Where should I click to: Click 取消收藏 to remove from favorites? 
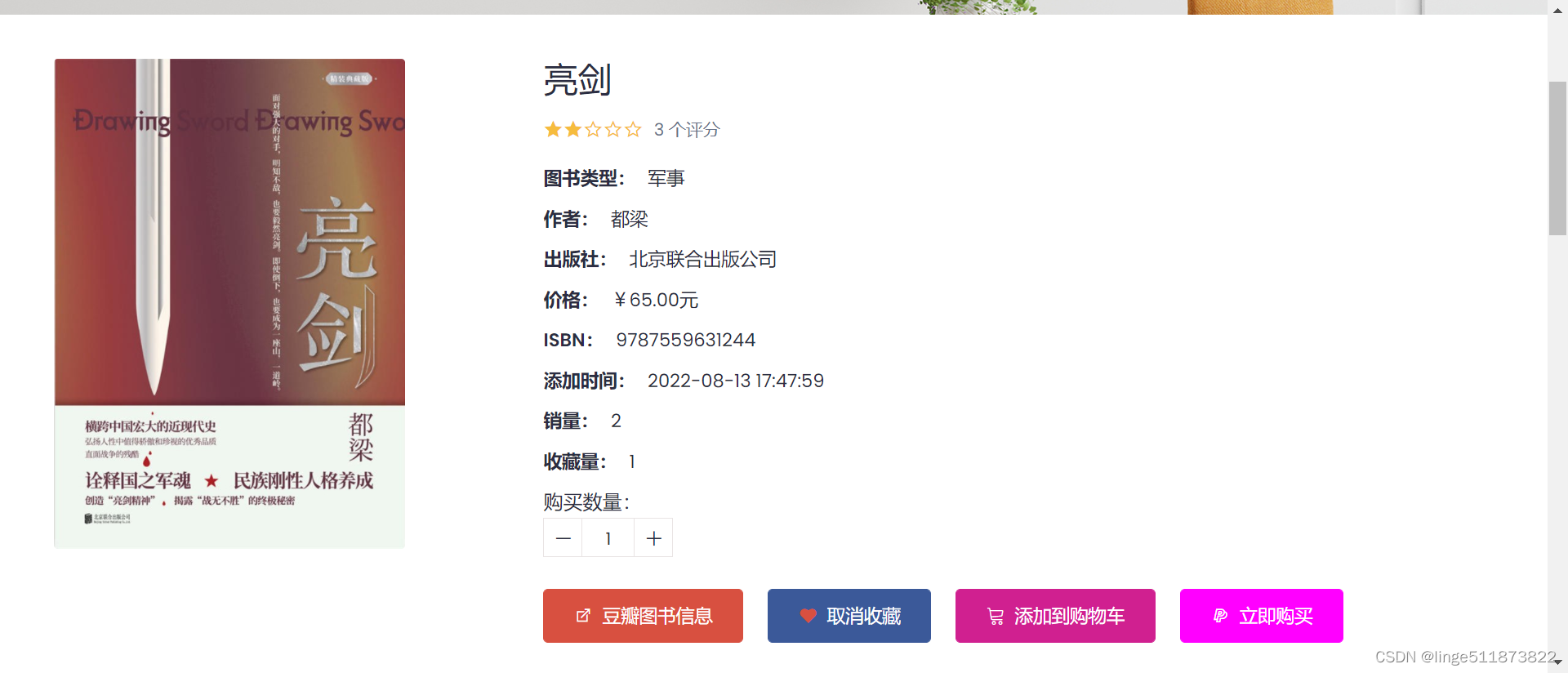coord(849,616)
